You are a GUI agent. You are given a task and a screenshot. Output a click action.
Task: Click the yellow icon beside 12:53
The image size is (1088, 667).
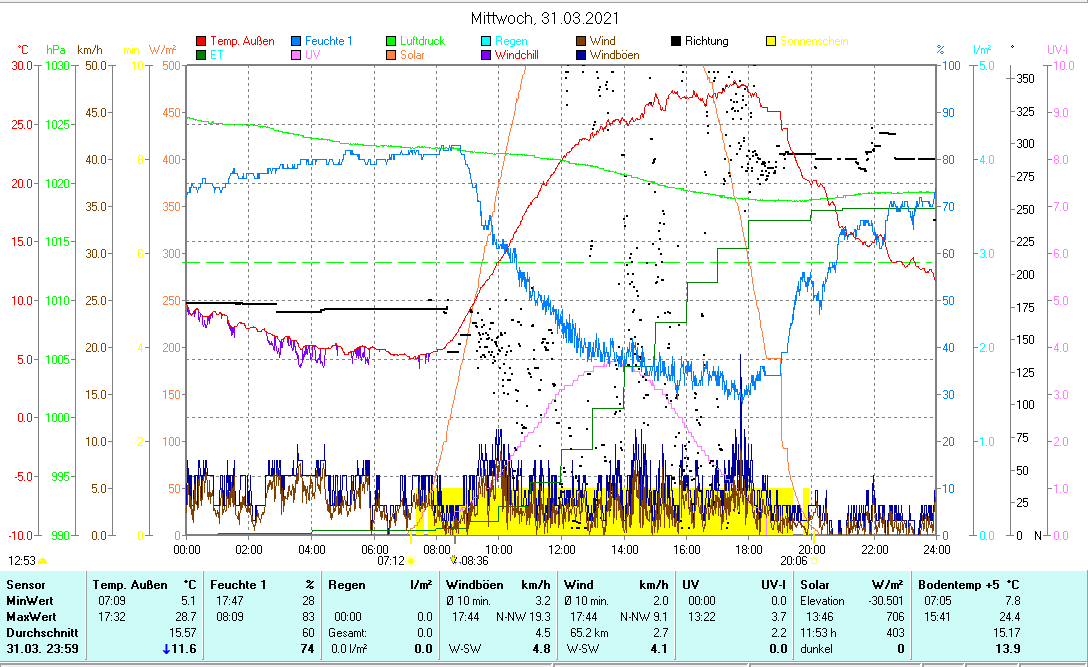pos(42,562)
